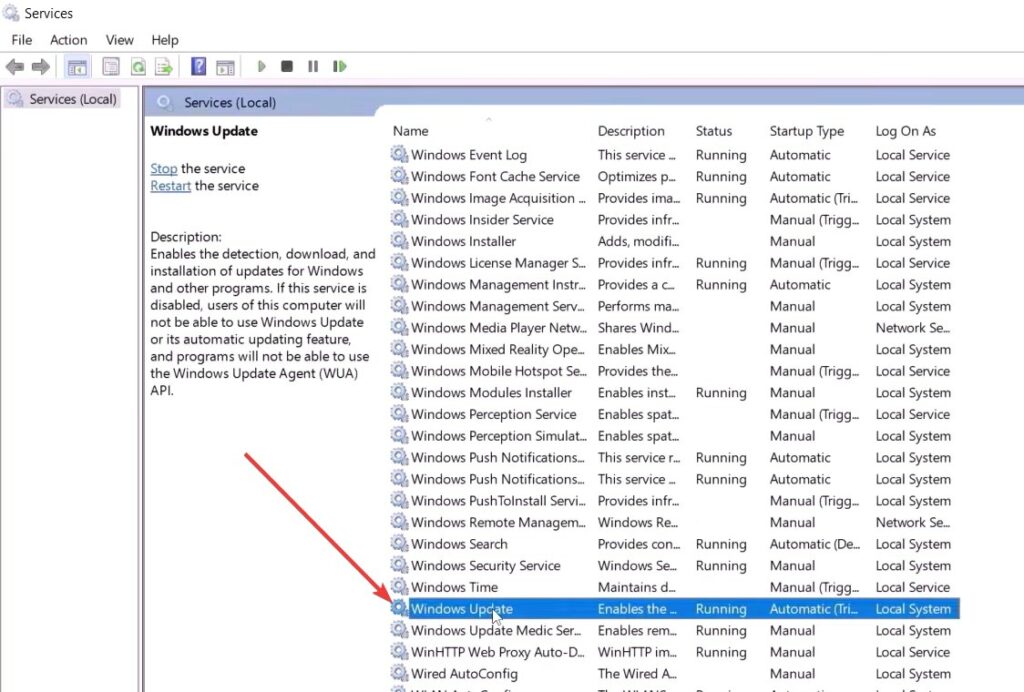Click the Stop Service square icon
Screen dimensions: 1024x692
tap(287, 67)
